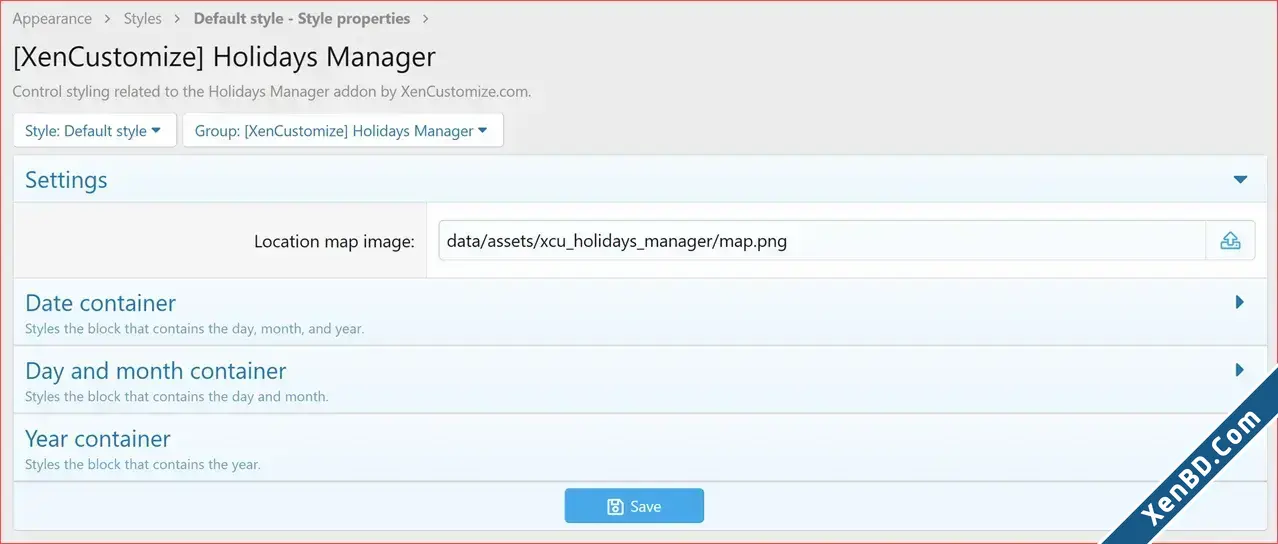Click the Holidays Manager addon description text

[272, 91]
